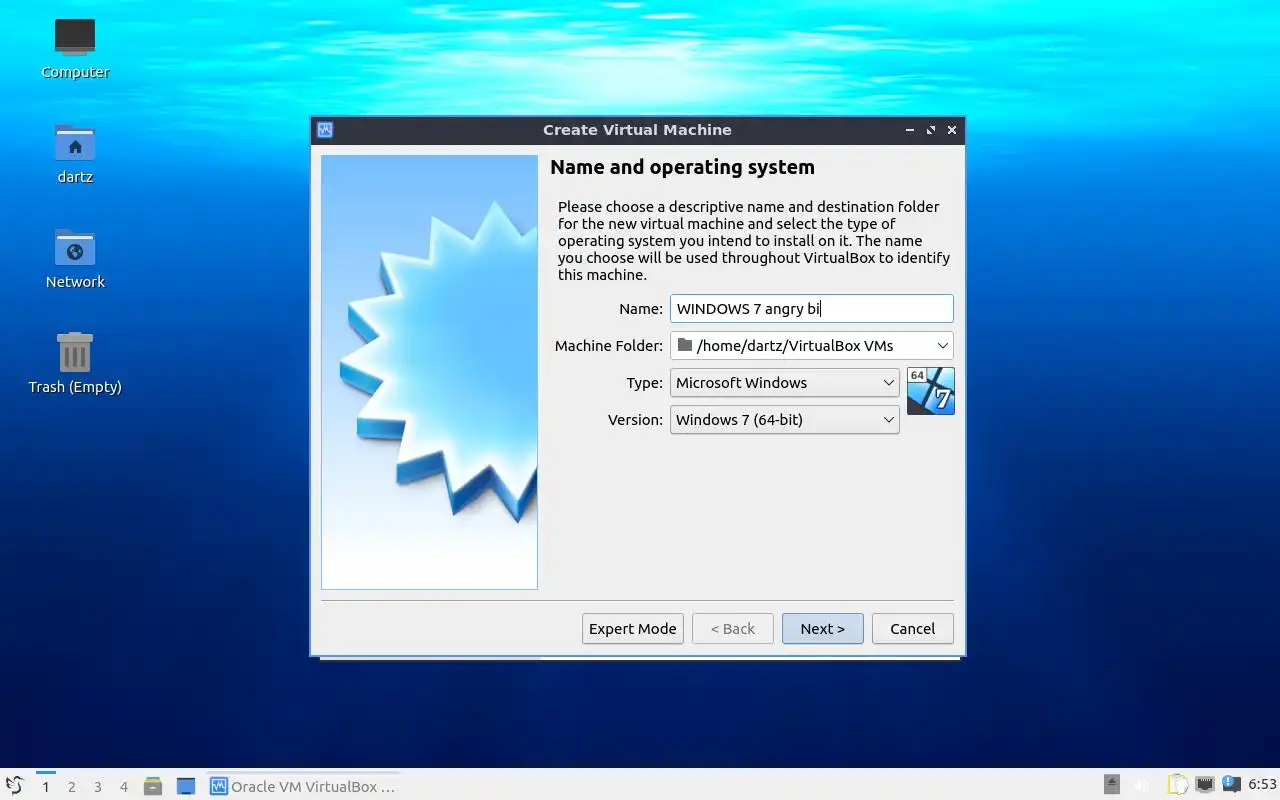The height and width of the screenshot is (800, 1280).
Task: Click the taskbar clock showing 6:53
Action: coord(1262,785)
